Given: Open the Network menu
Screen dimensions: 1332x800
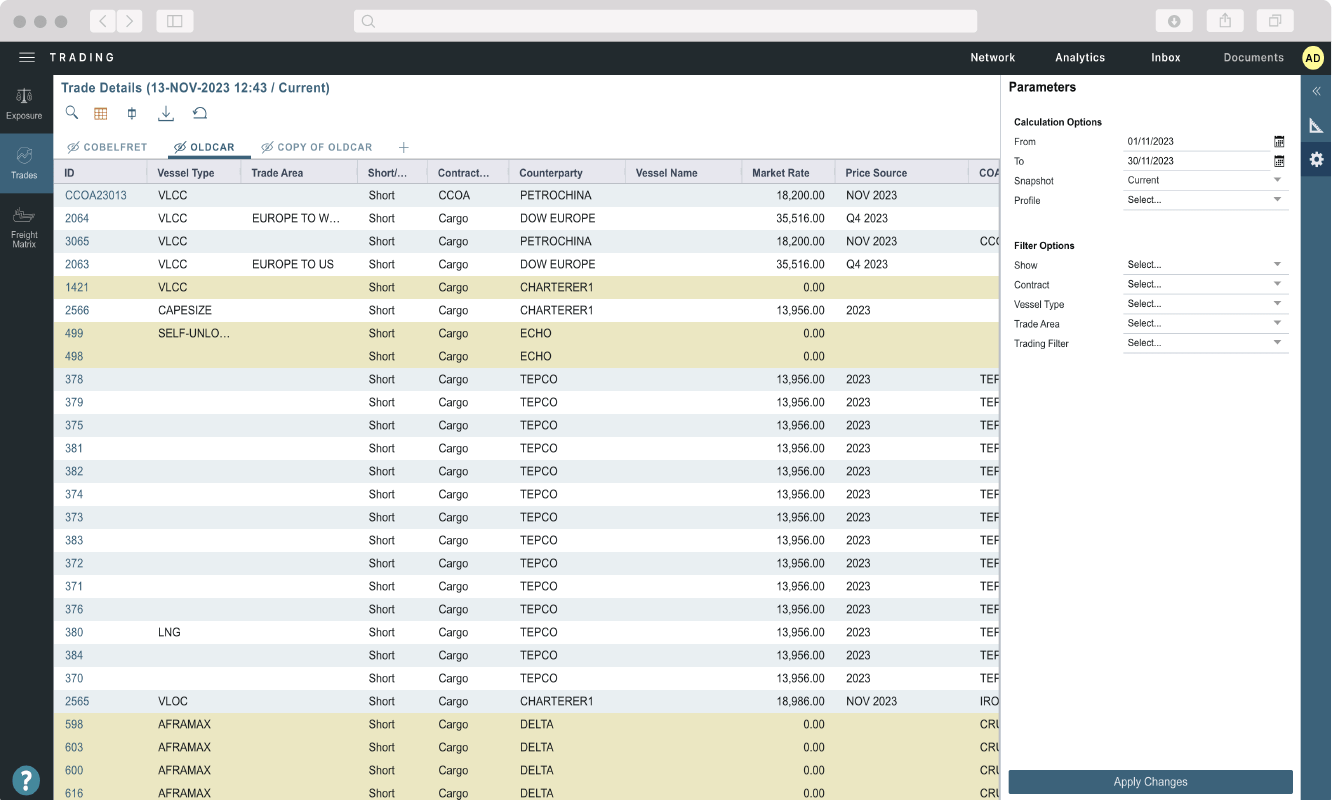Looking at the screenshot, I should point(992,58).
